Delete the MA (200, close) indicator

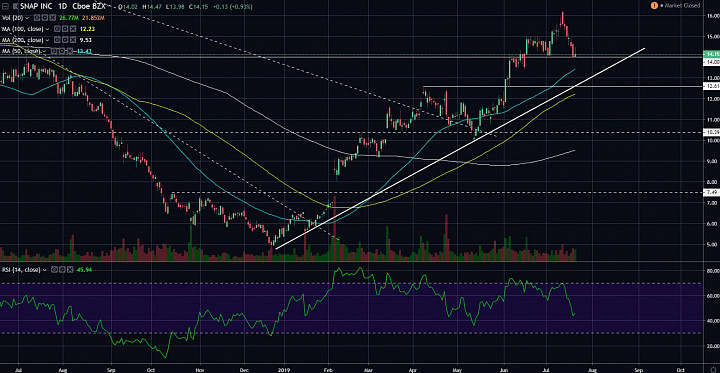(73, 40)
